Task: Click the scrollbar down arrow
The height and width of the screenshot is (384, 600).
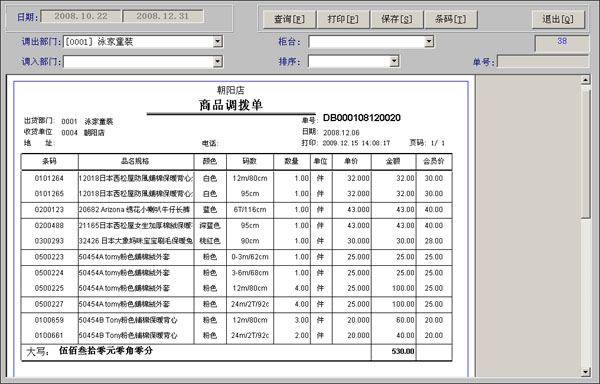Action: [585, 372]
